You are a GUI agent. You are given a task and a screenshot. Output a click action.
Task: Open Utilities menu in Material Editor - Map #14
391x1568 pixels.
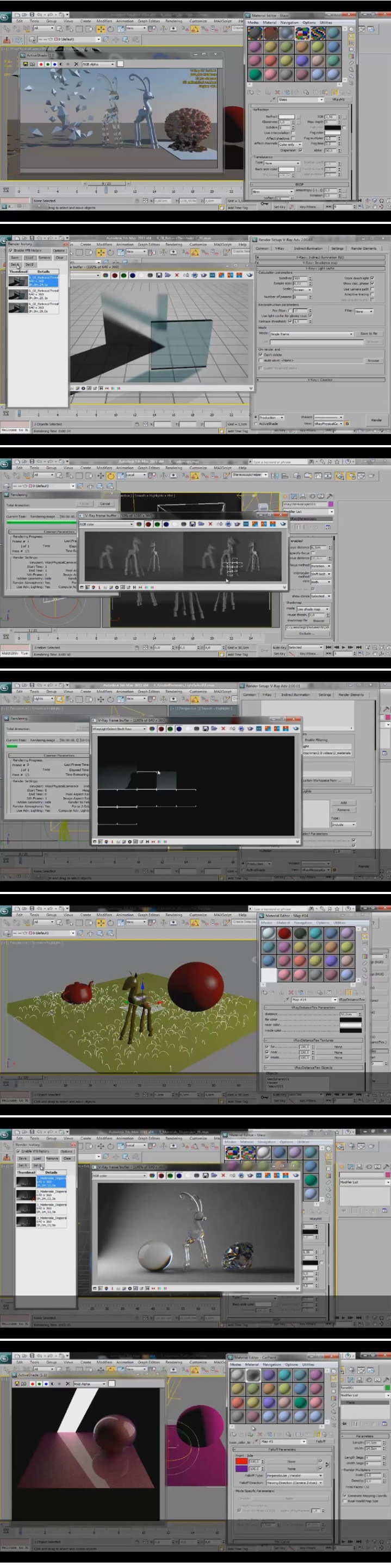pos(339,923)
